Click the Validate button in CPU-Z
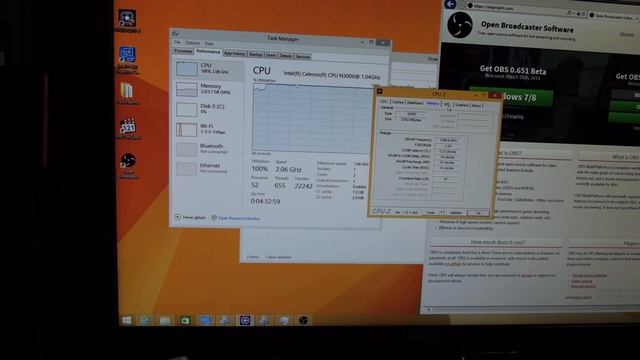640x360 pixels. (456, 213)
